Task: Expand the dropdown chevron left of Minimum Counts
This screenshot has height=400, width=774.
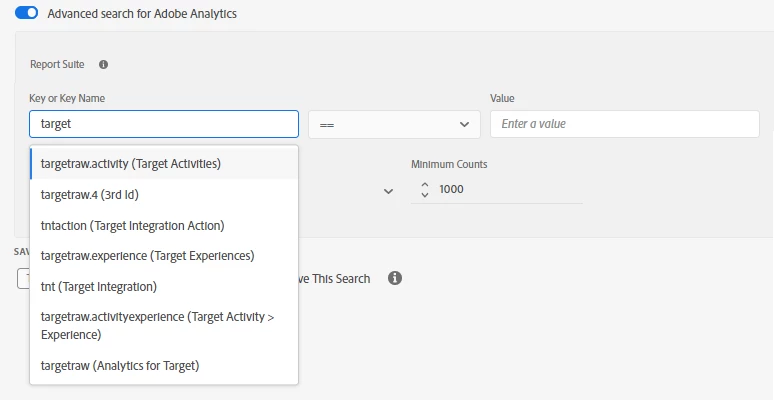Action: [x=388, y=191]
